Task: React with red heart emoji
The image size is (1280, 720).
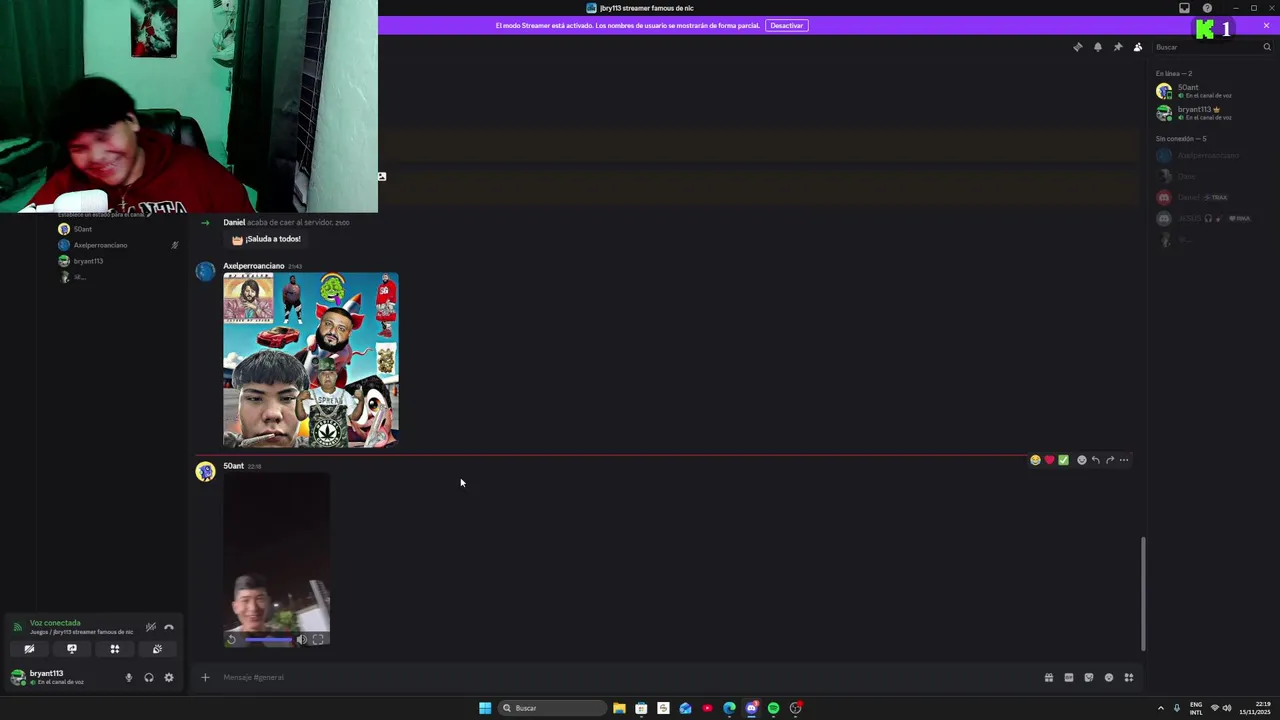Action: click(1049, 460)
